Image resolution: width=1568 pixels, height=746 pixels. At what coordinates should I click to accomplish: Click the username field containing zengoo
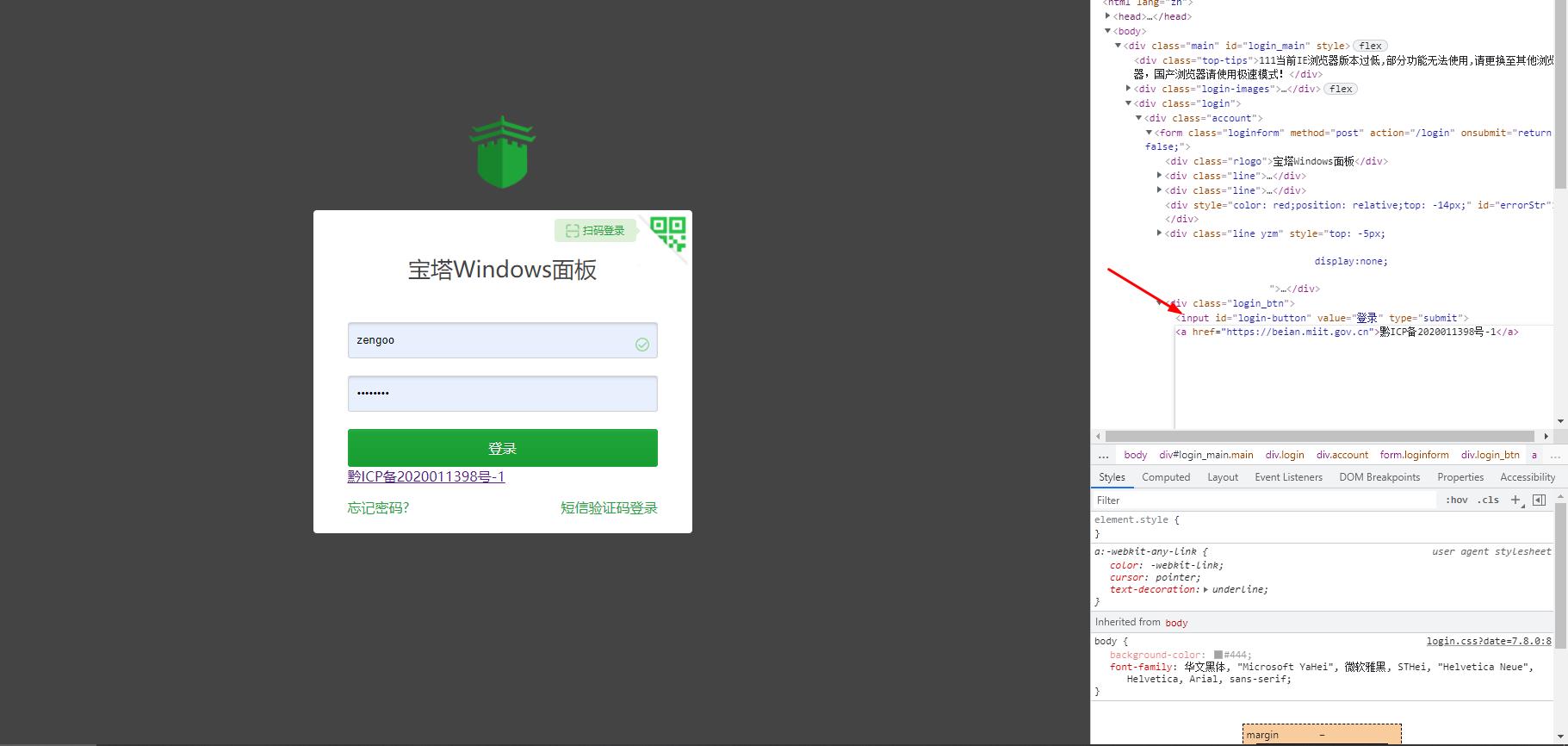click(503, 340)
